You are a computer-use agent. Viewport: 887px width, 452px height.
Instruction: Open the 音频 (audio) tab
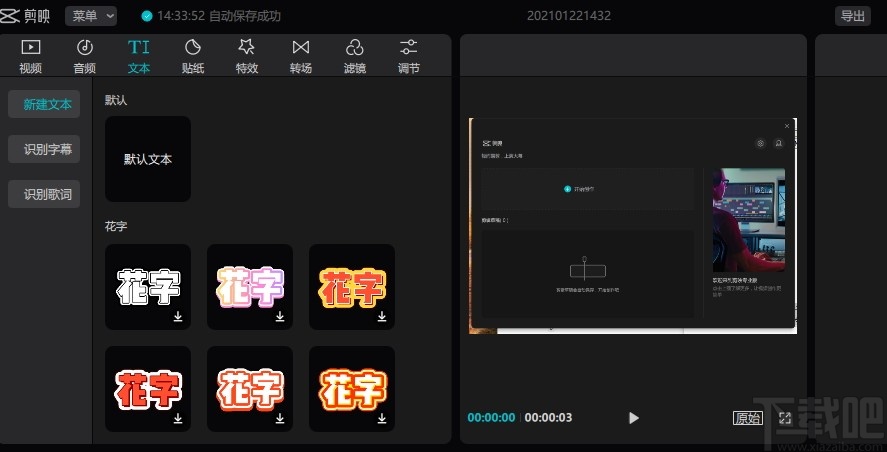click(85, 57)
